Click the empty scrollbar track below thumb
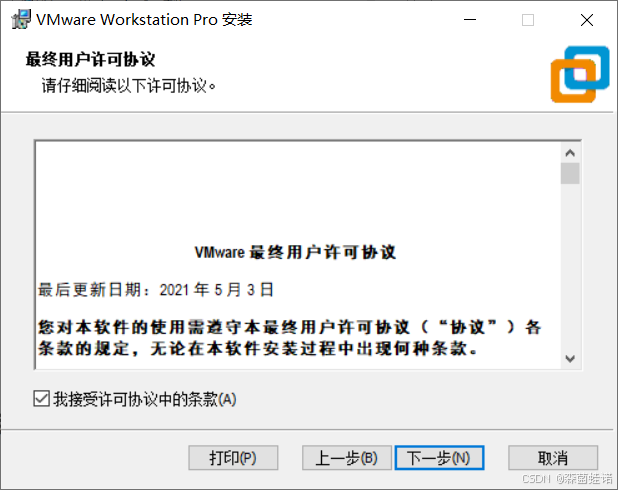Image resolution: width=618 pixels, height=490 pixels. click(x=570, y=266)
